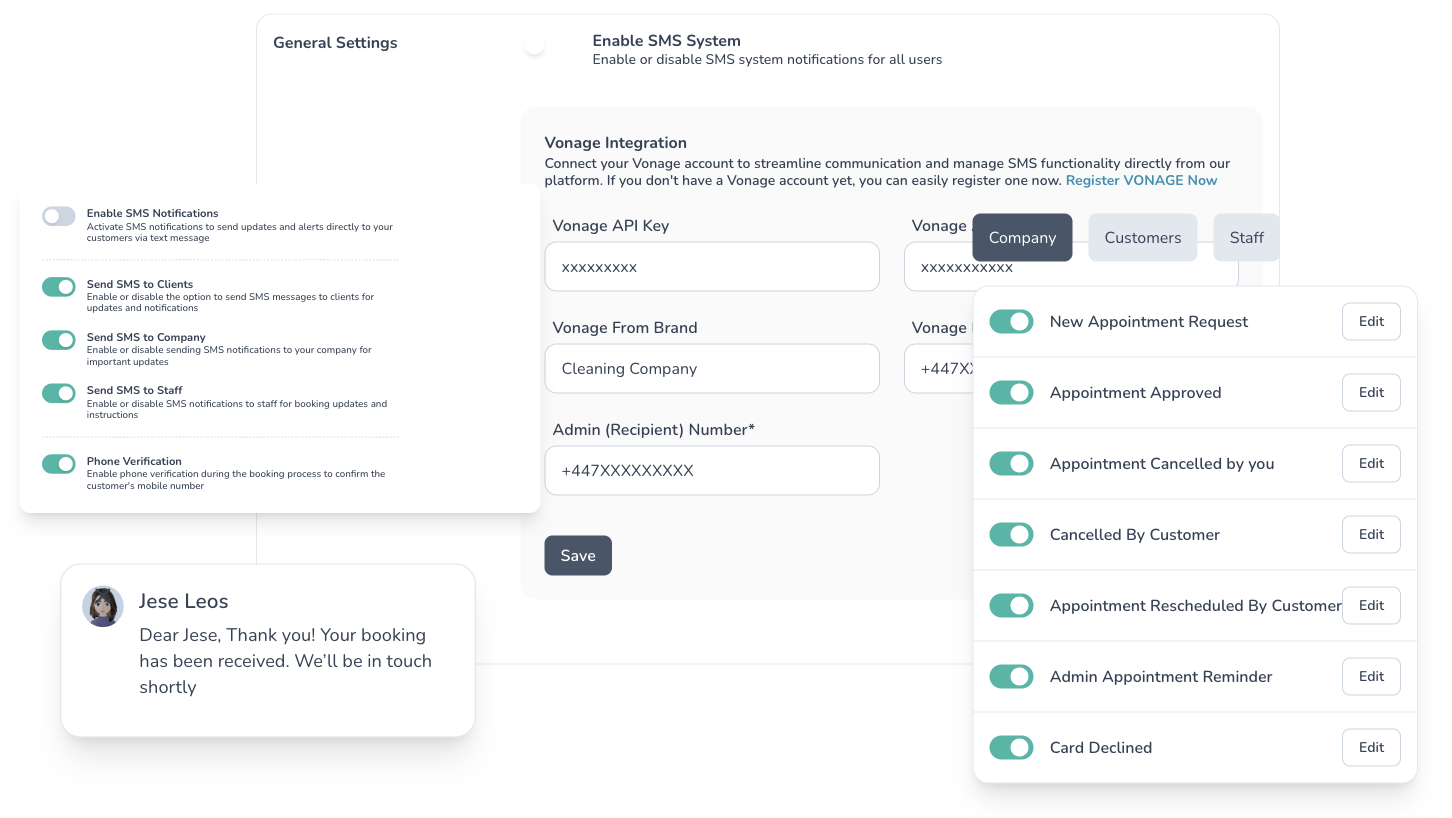
Task: Switch to the Customers tab
Action: pyautogui.click(x=1143, y=238)
